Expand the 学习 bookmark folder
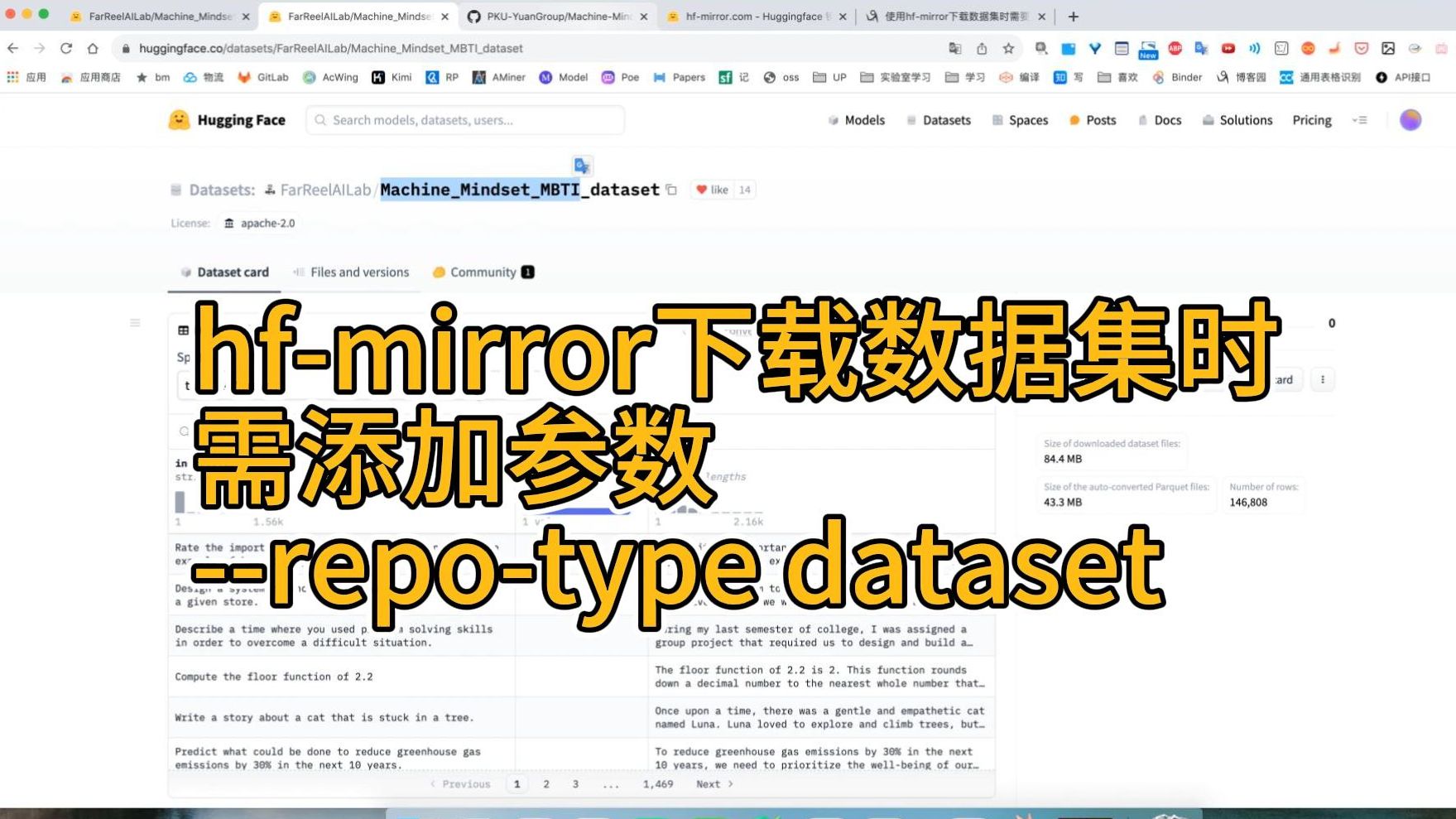 965,77
